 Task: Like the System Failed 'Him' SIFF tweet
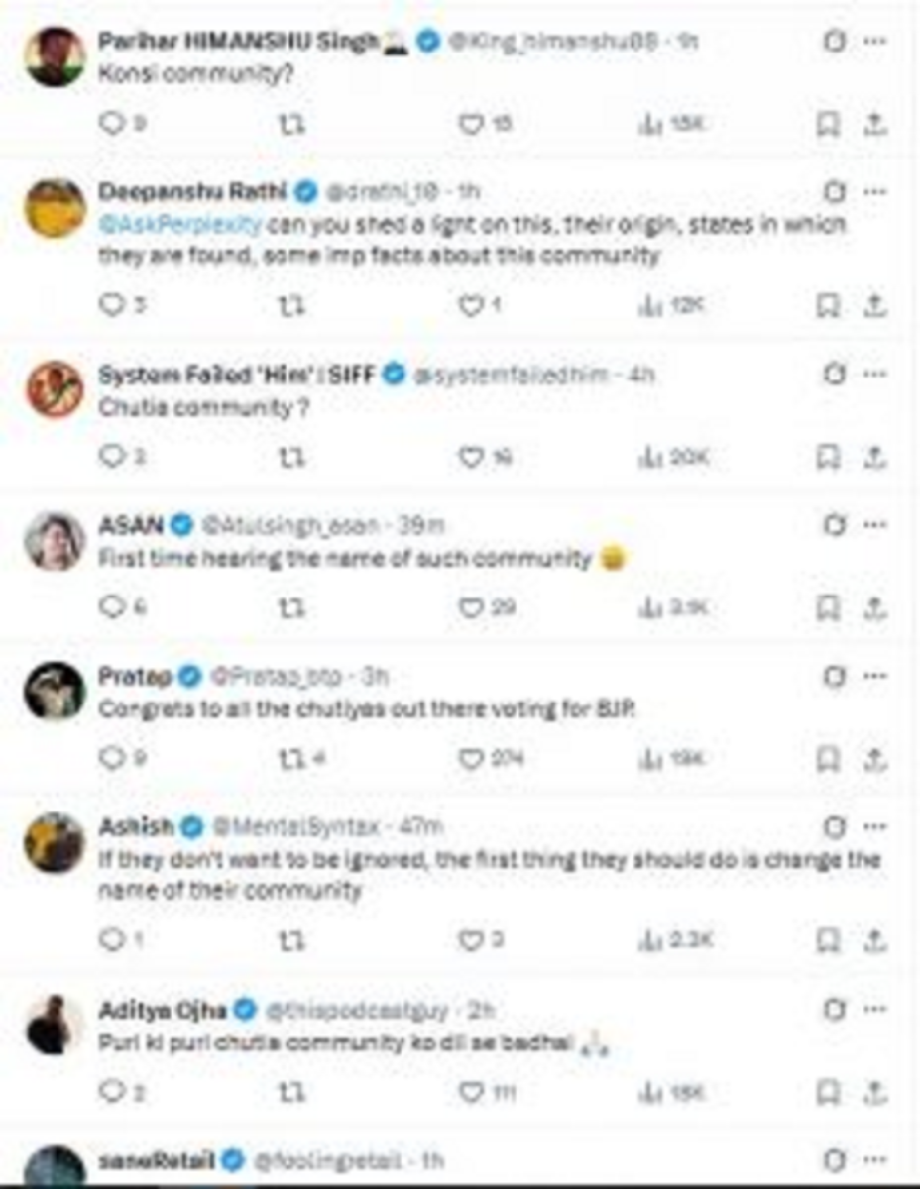pos(470,456)
